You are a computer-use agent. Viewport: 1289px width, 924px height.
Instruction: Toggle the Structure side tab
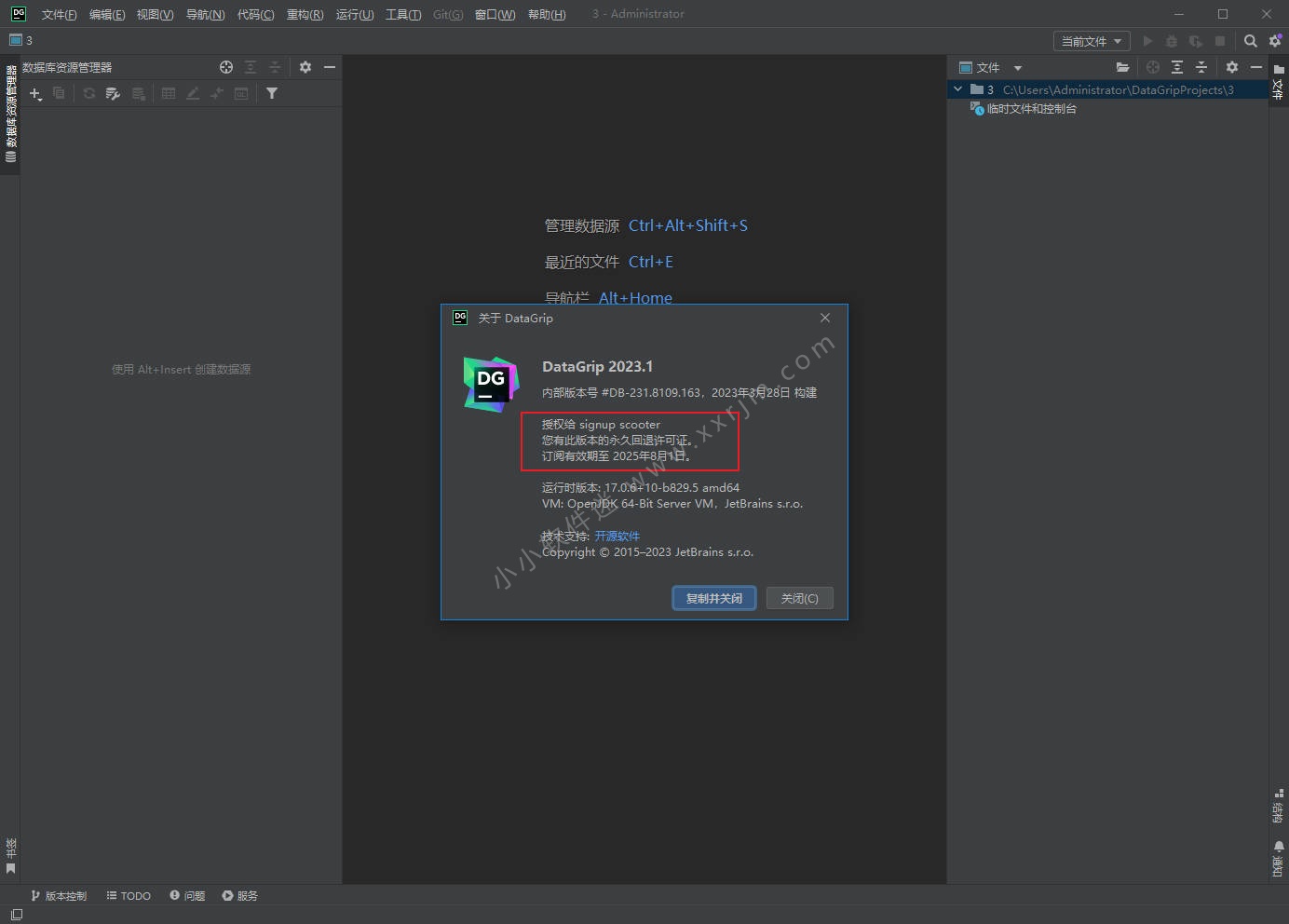pyautogui.click(x=1278, y=807)
